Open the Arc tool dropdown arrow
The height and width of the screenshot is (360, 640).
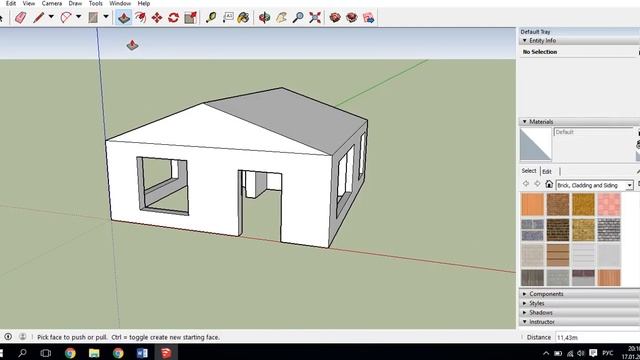pyautogui.click(x=78, y=17)
